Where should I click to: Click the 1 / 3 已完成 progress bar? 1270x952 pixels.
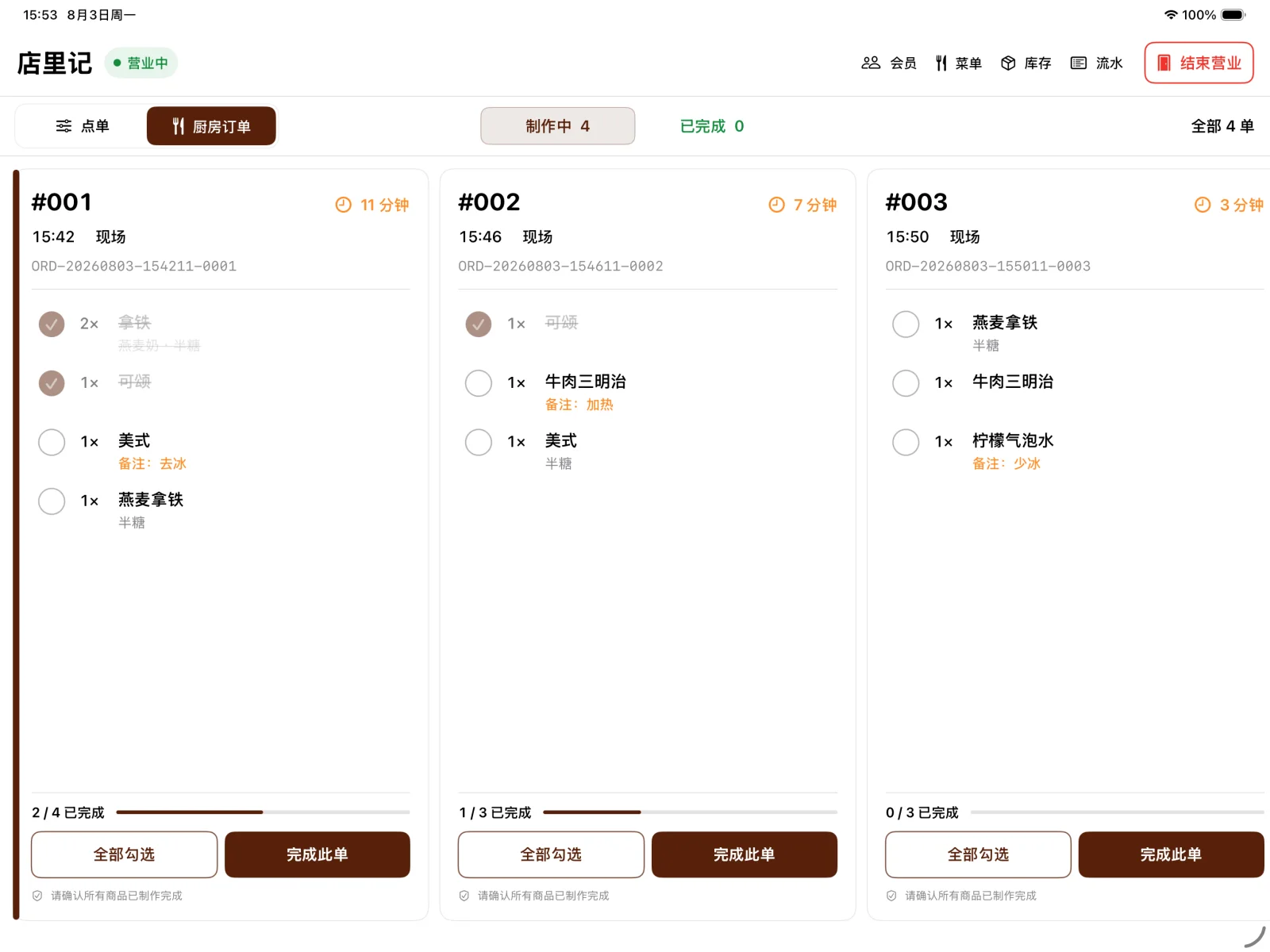tap(690, 812)
